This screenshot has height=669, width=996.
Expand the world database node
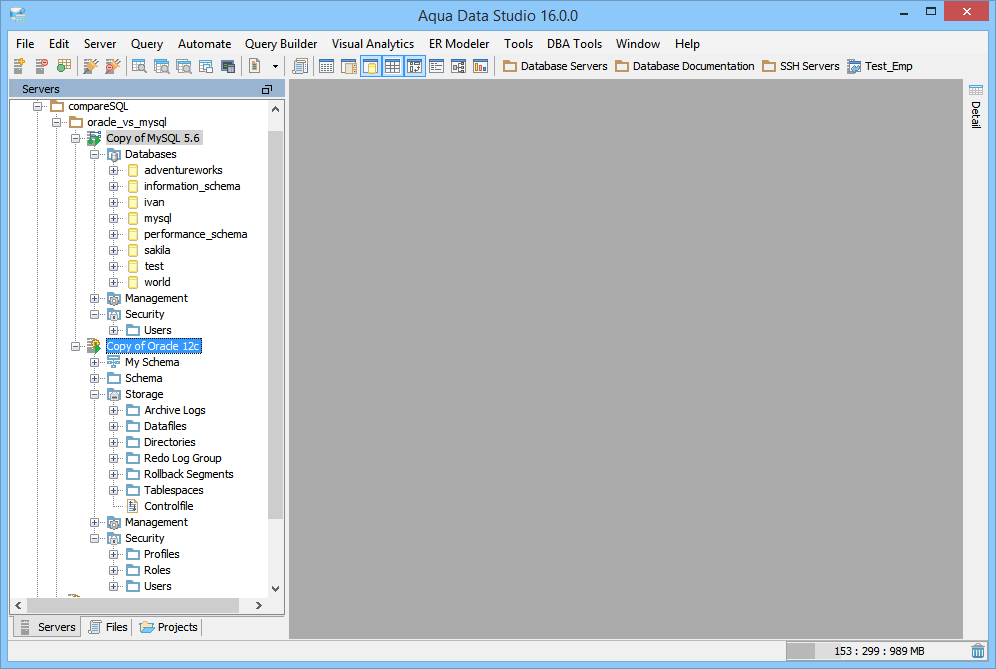[x=113, y=282]
